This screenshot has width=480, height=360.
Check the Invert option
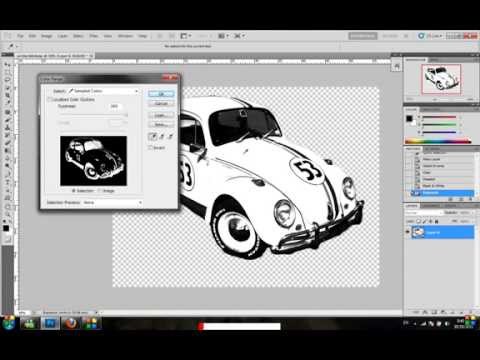click(x=150, y=147)
